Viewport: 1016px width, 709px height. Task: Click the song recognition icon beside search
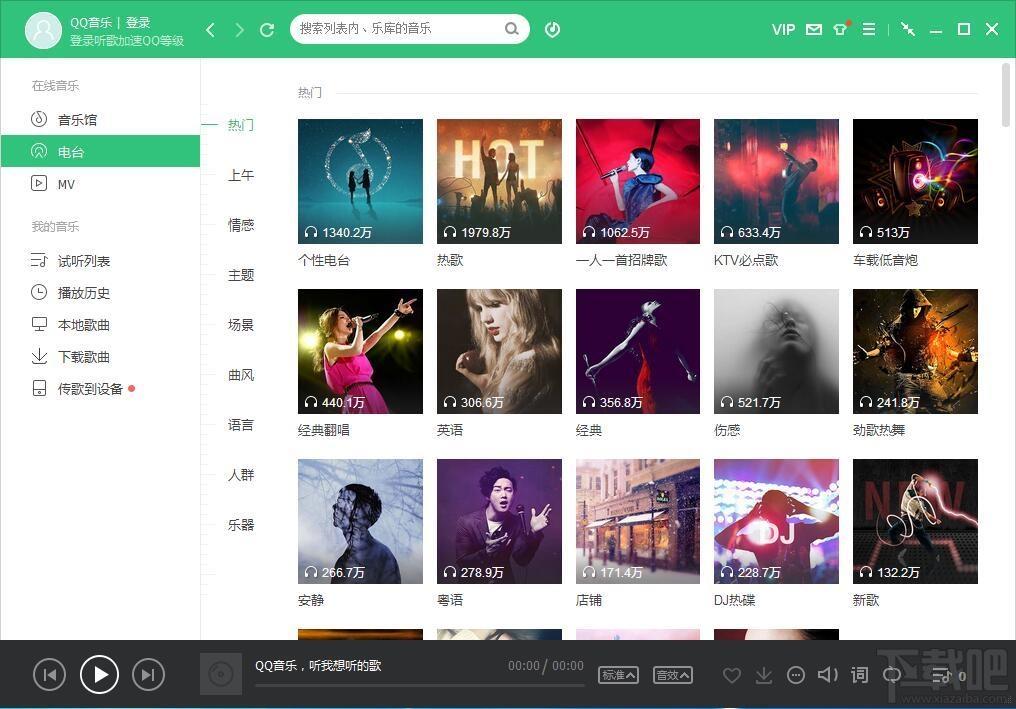(552, 30)
